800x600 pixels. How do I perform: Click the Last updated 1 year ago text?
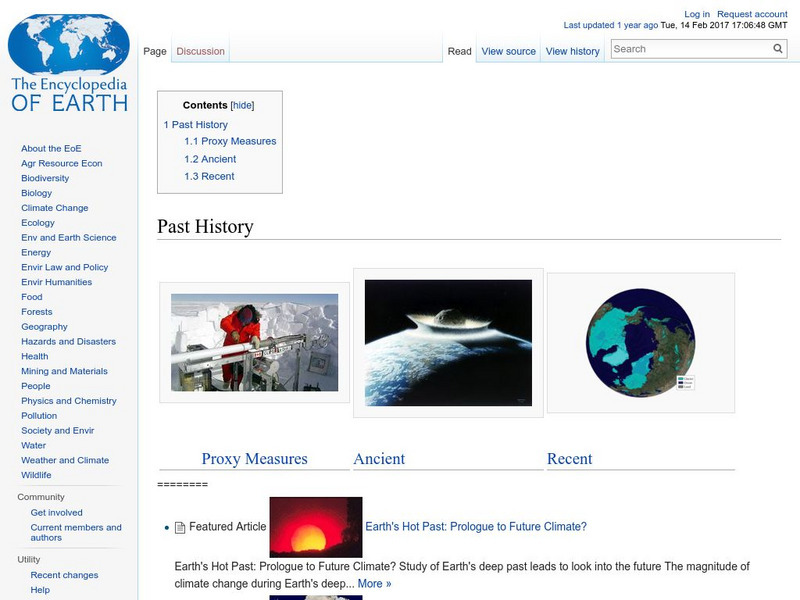611,25
